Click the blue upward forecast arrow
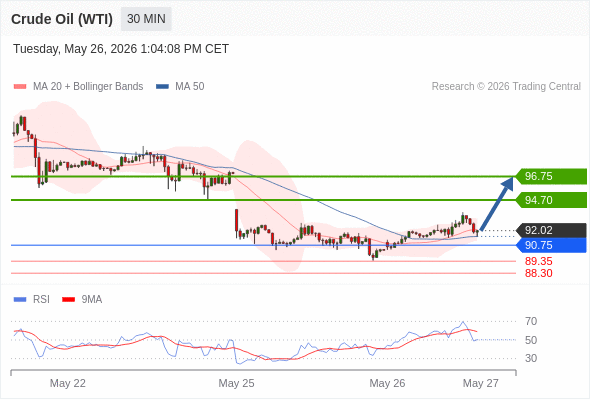This screenshot has width=590, height=400. [497, 203]
